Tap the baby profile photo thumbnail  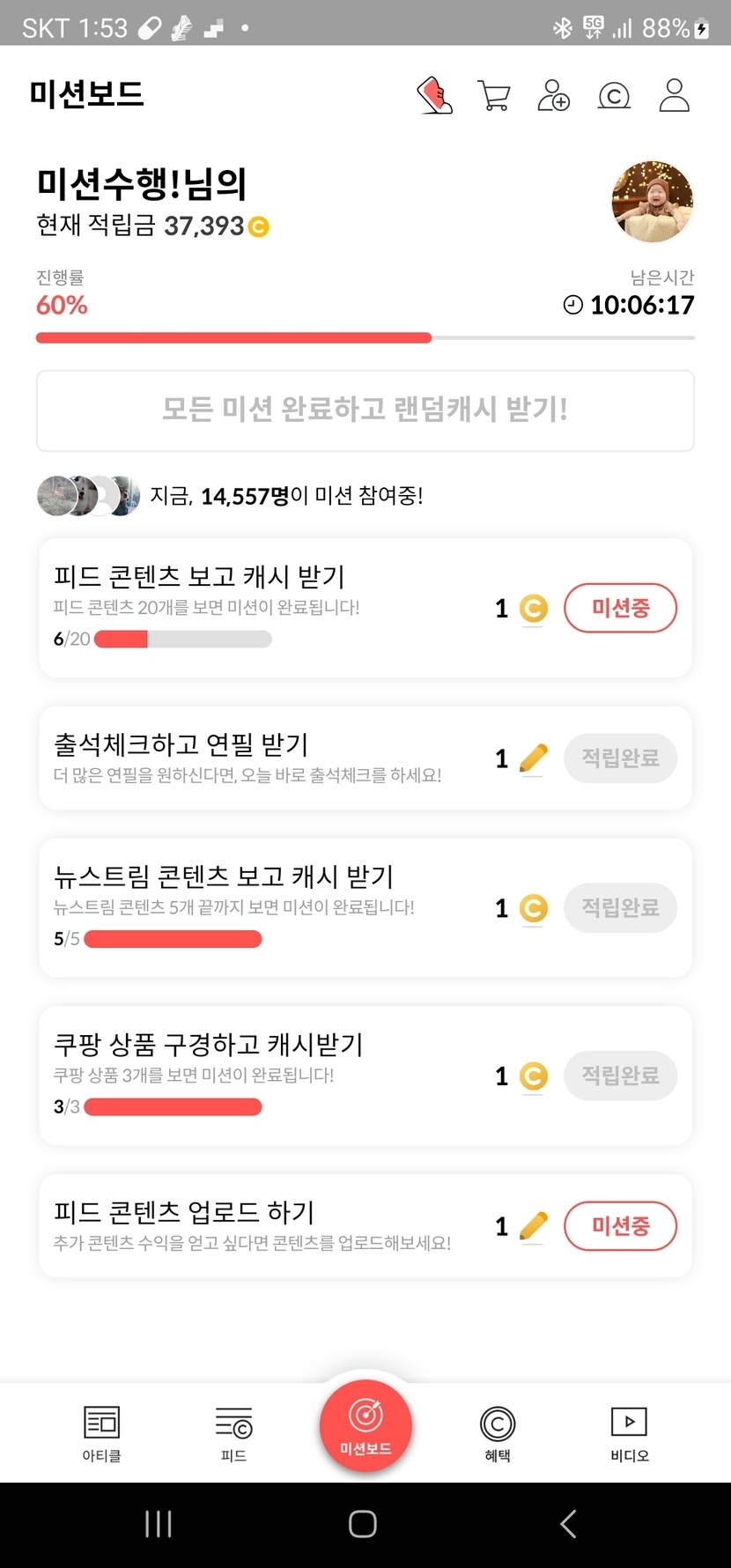(652, 202)
